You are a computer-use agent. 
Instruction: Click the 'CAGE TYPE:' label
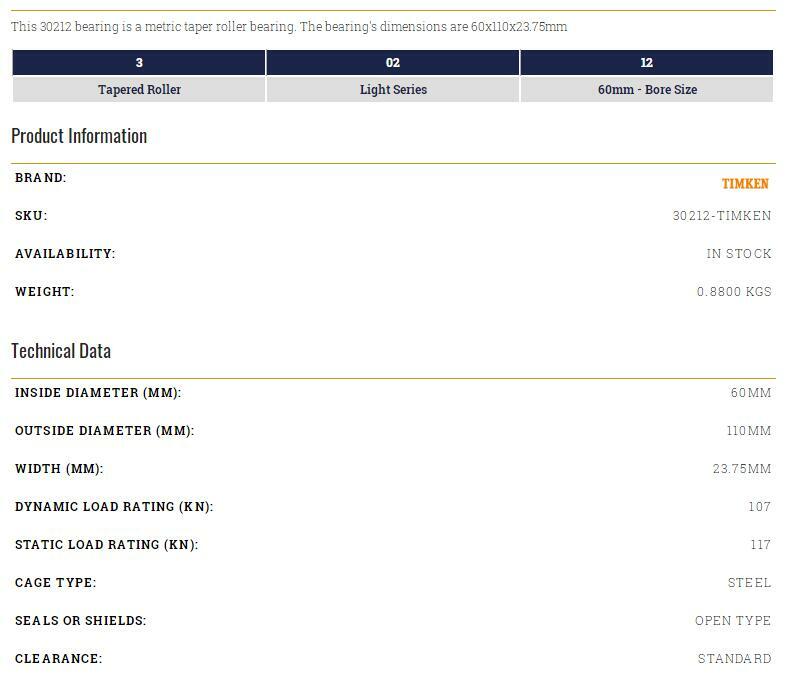point(56,582)
